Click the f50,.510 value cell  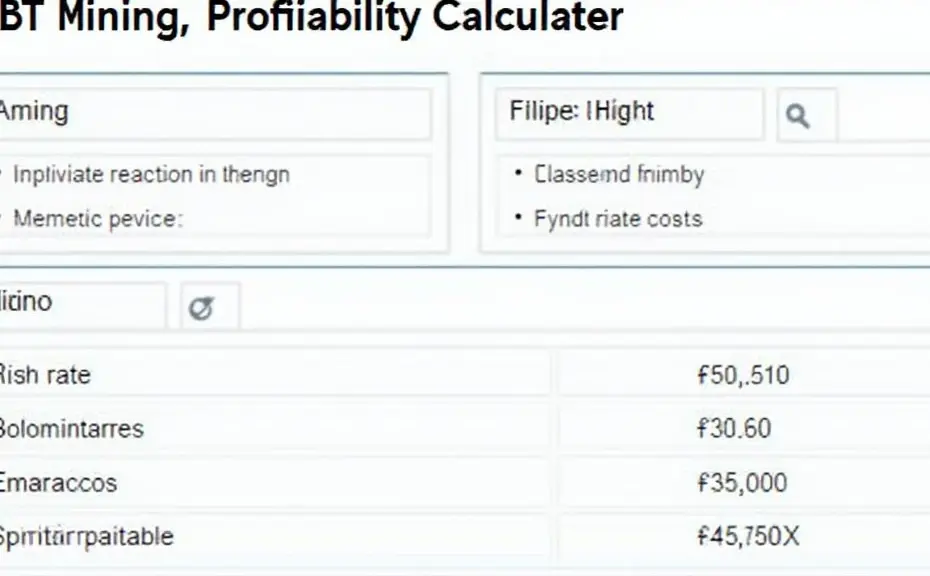pyautogui.click(x=743, y=376)
